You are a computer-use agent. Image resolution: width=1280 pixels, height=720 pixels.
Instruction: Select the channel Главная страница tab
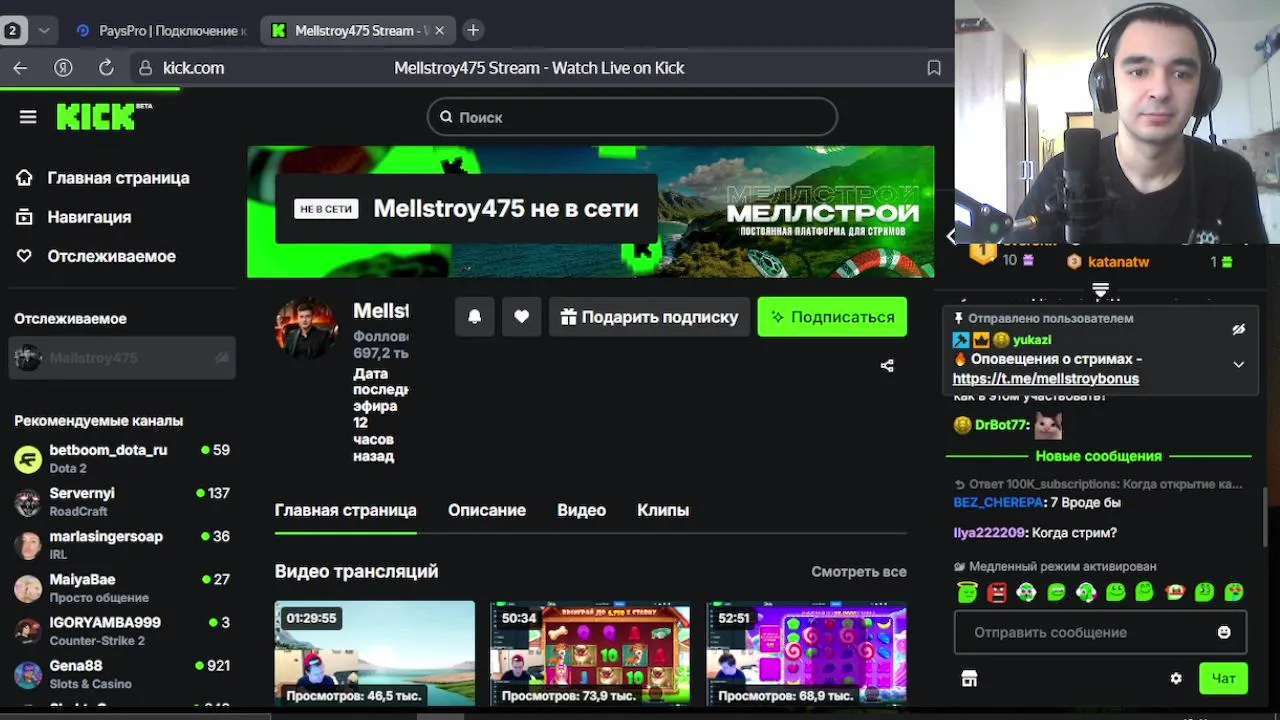pos(345,510)
